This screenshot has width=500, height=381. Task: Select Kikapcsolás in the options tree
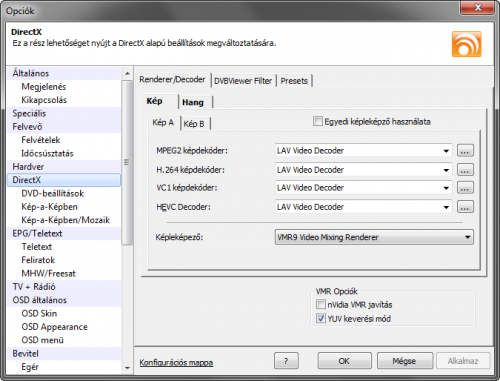(x=64, y=100)
